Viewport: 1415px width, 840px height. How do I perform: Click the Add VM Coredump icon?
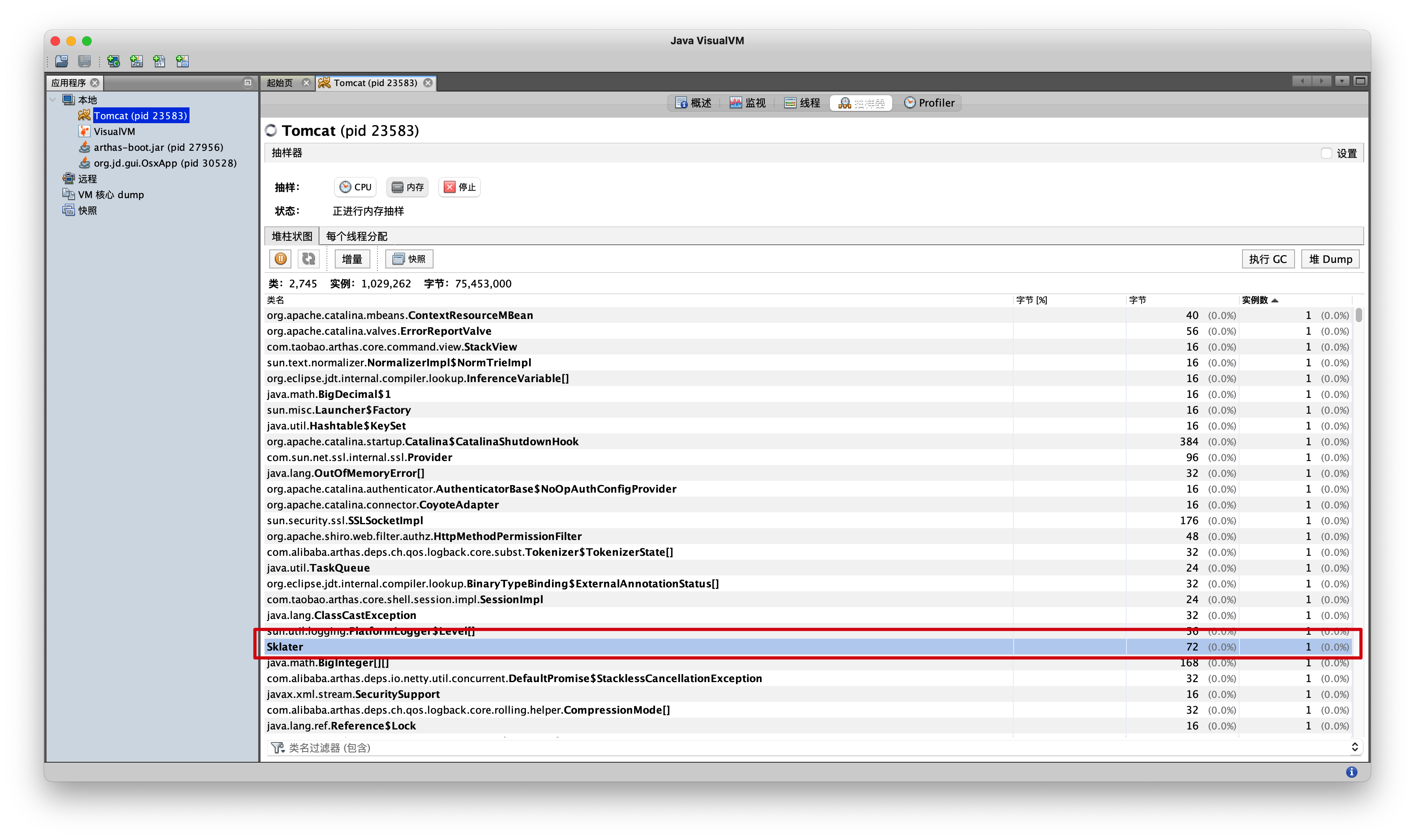click(160, 61)
